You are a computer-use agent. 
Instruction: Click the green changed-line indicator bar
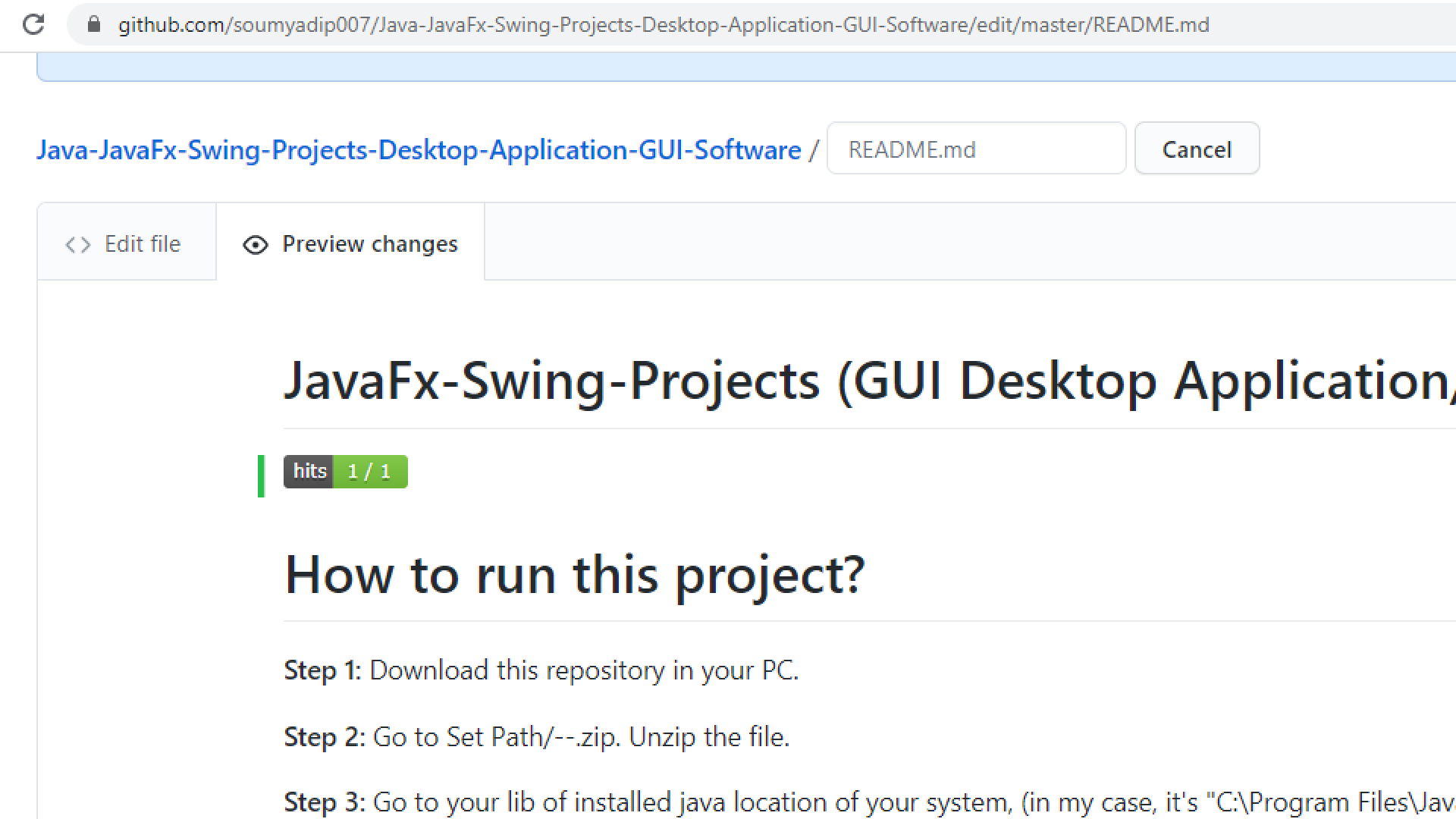[261, 475]
